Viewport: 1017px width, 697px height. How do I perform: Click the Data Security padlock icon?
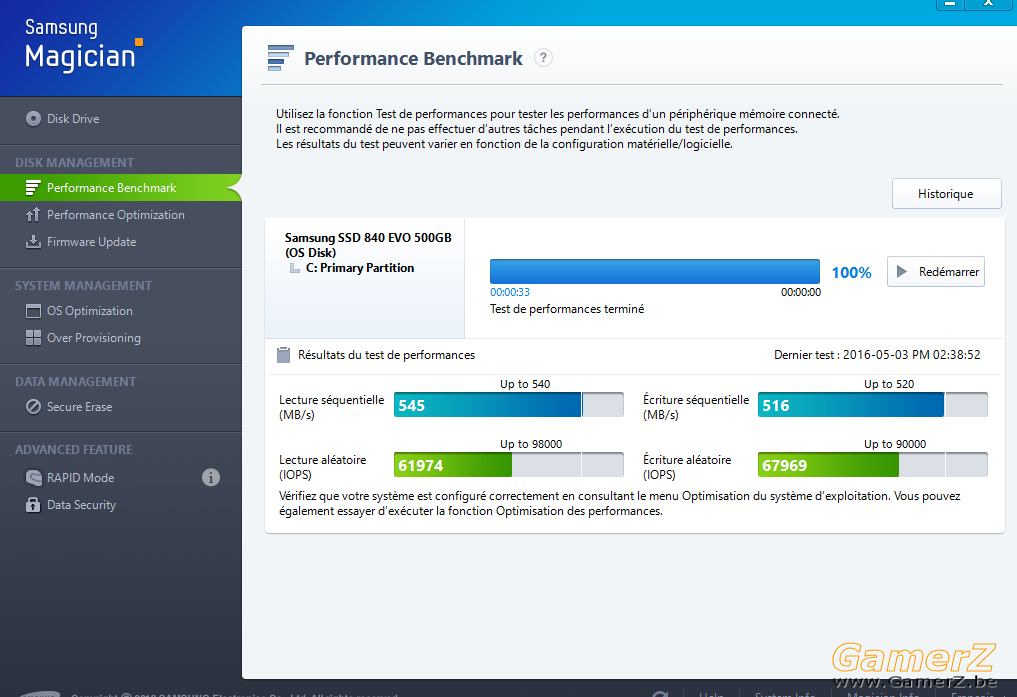point(33,504)
